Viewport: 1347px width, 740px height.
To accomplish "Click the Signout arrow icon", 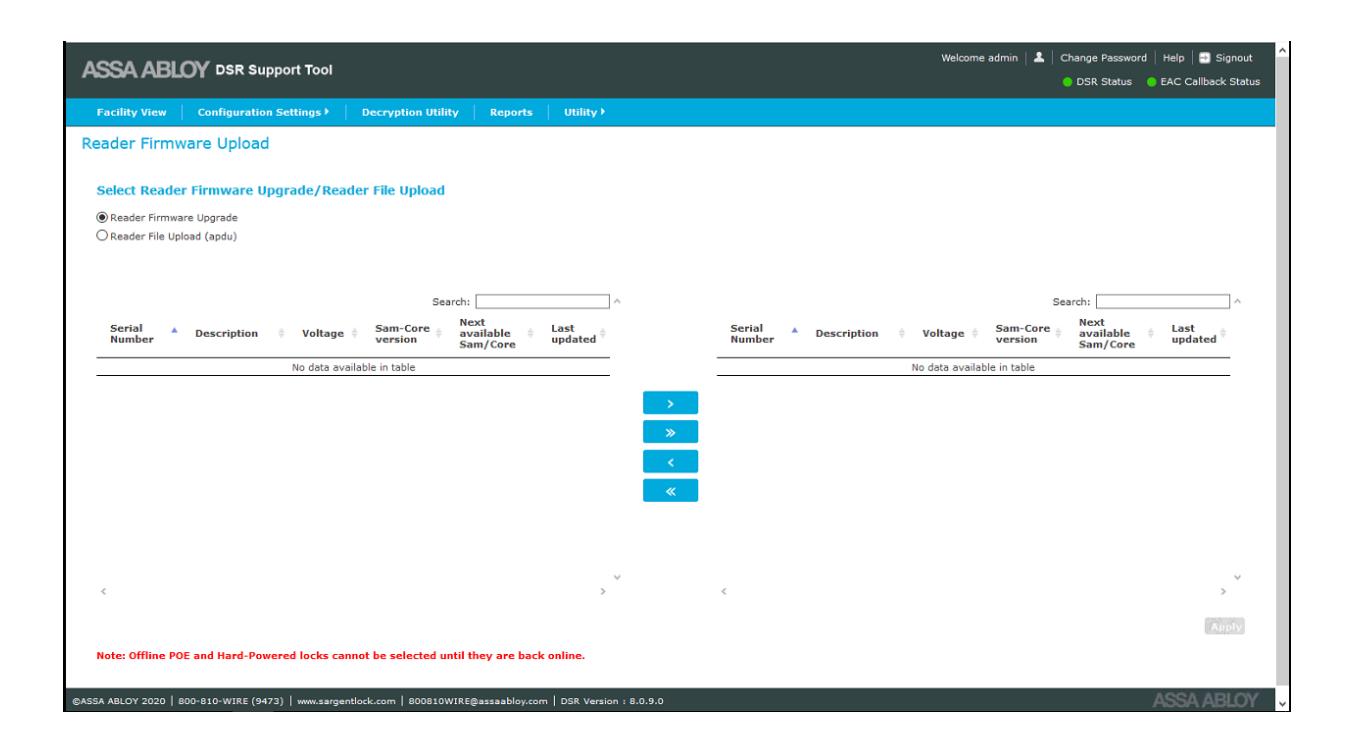I will tap(1205, 58).
